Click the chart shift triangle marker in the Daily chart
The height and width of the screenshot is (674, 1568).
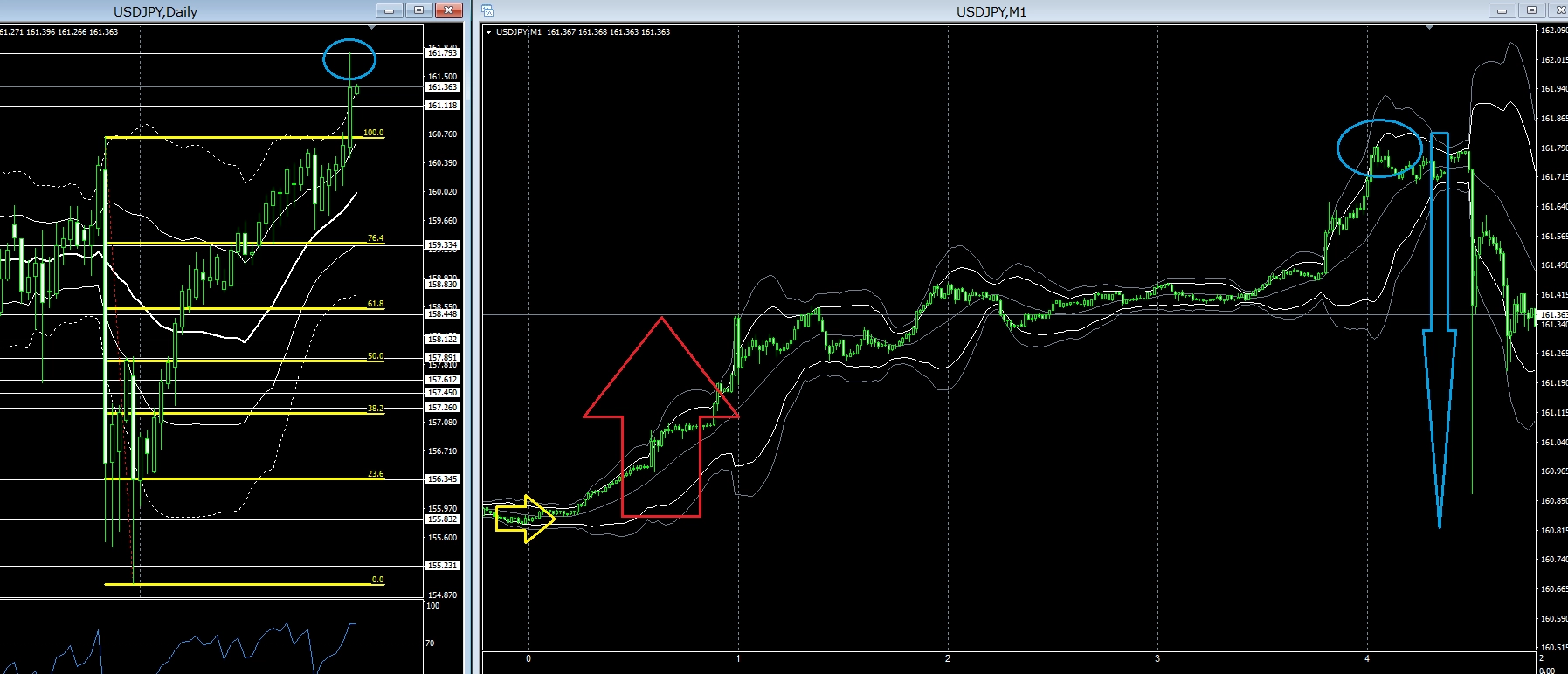[x=372, y=28]
